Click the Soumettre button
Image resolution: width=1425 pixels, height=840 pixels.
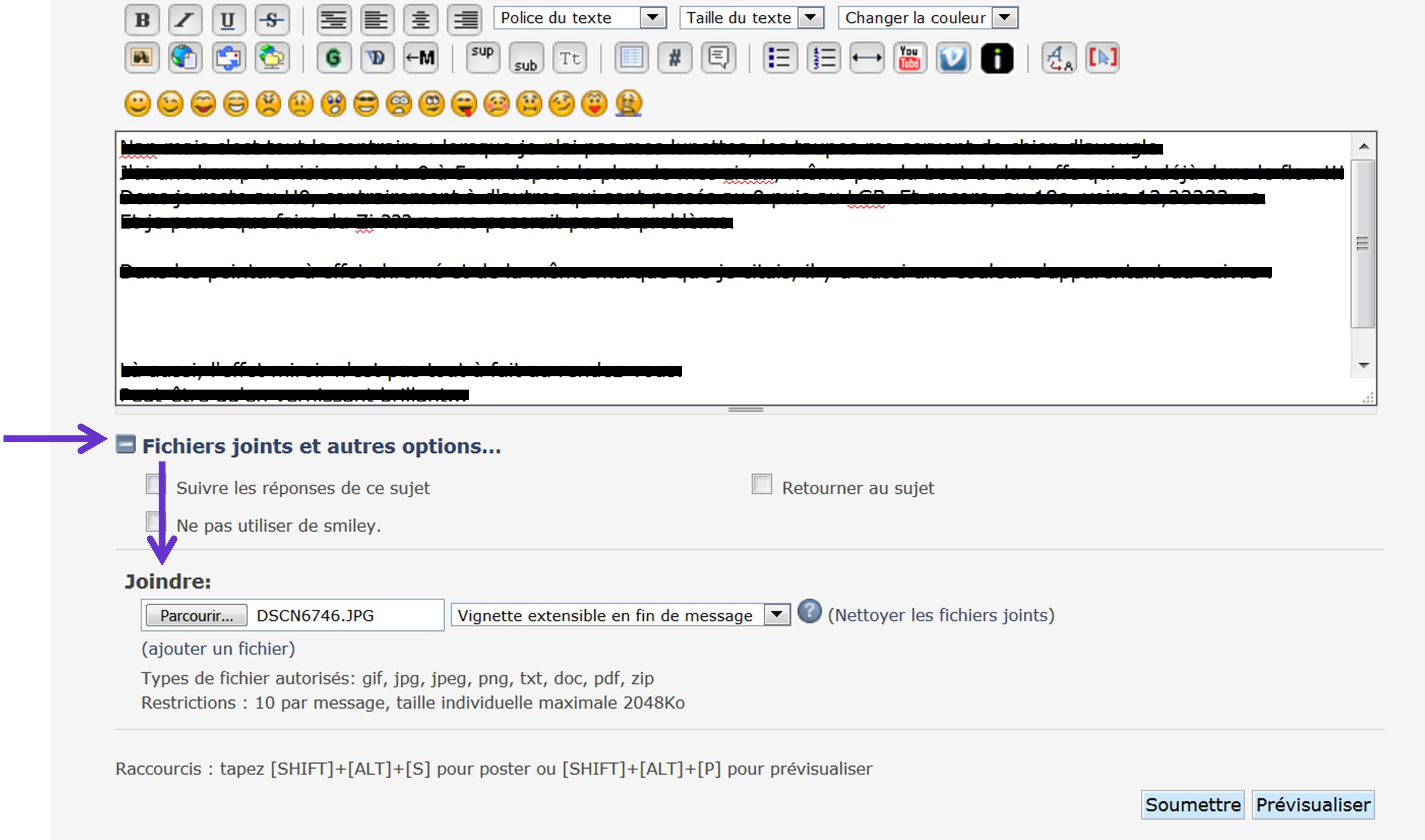[x=1193, y=805]
